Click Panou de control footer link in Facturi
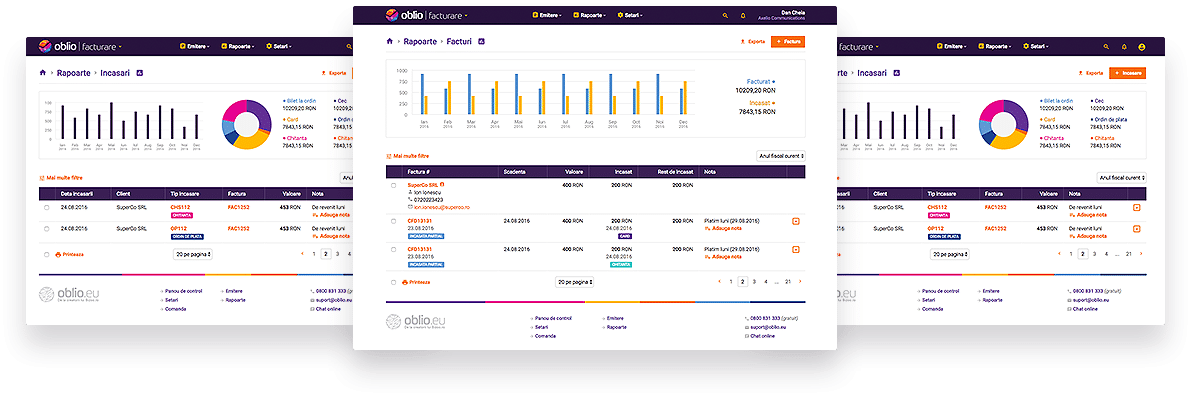This screenshot has height=396, width=1191. (552, 318)
